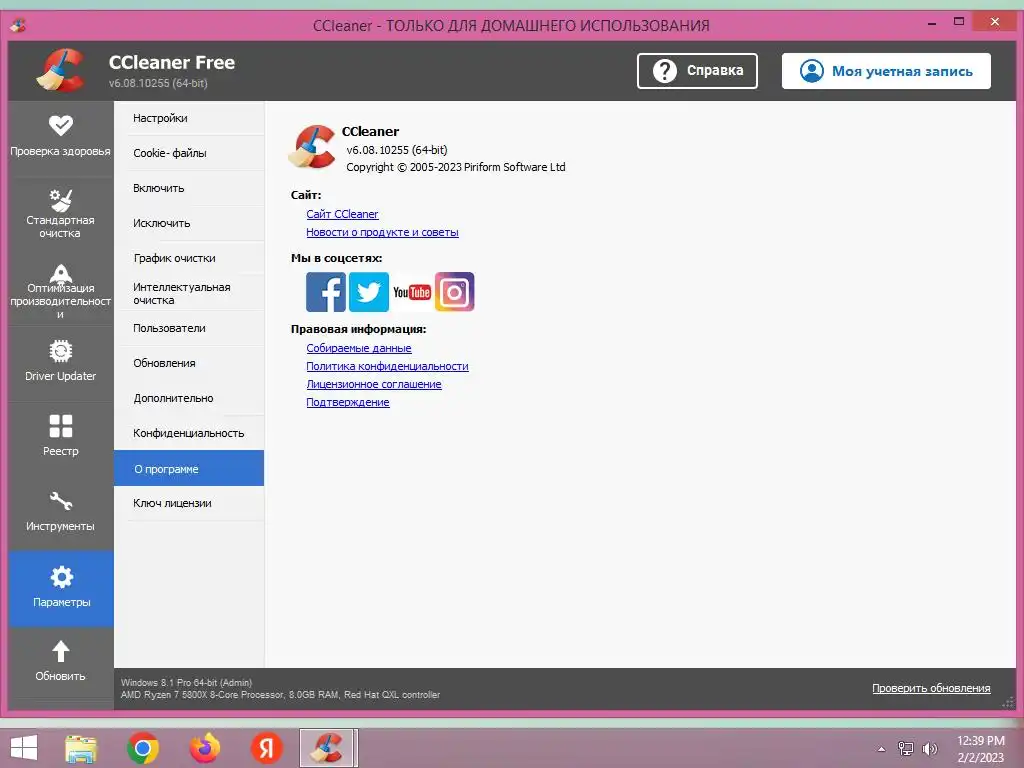
Task: Open Лицензионное соглашение link
Action: pyautogui.click(x=374, y=385)
